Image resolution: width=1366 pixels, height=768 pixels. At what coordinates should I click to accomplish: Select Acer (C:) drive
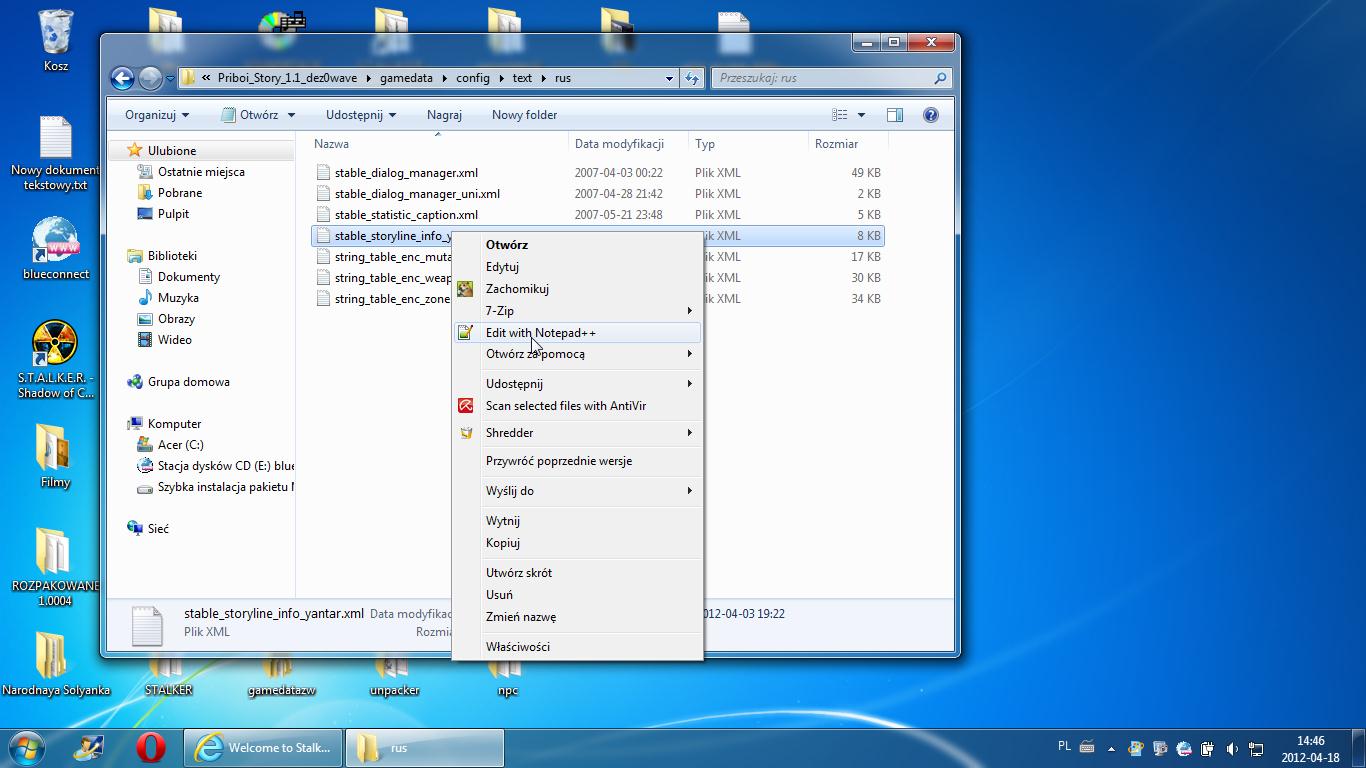pyautogui.click(x=180, y=445)
